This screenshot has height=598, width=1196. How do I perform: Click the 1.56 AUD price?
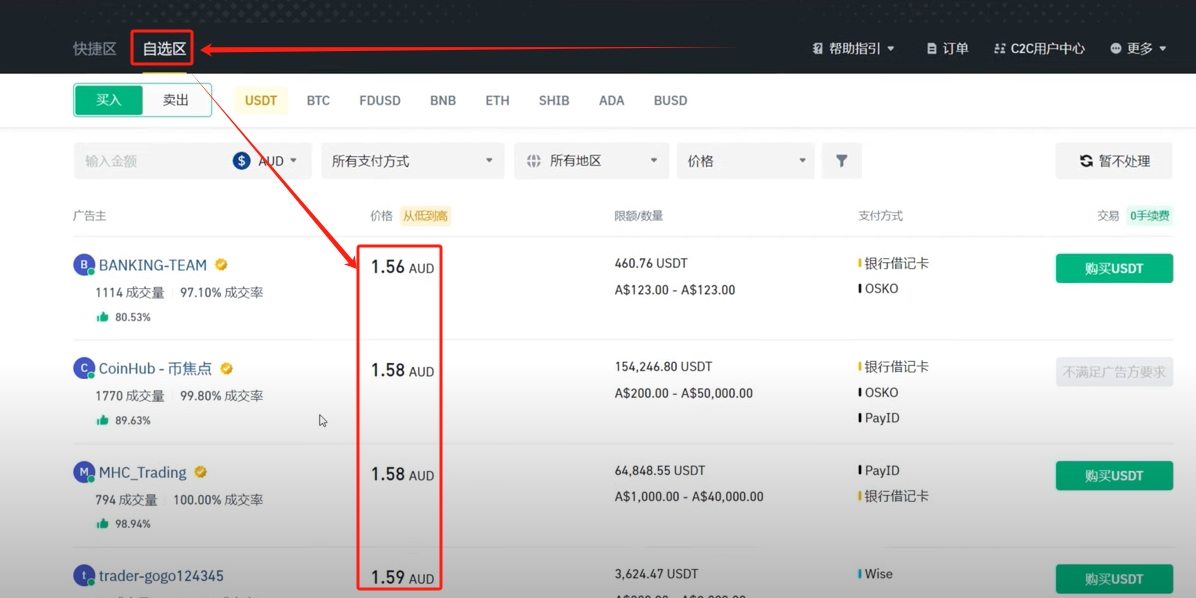pos(402,267)
